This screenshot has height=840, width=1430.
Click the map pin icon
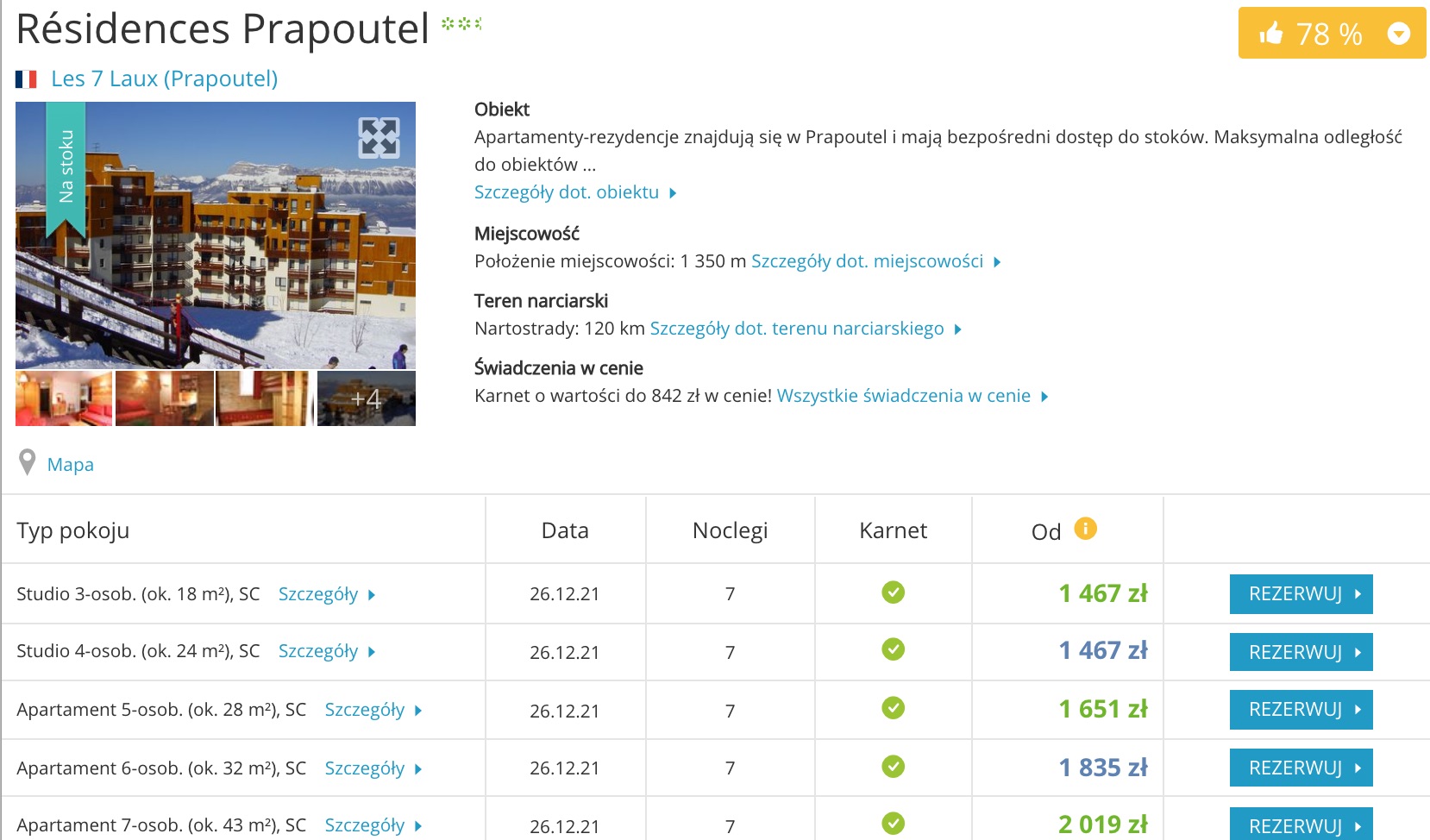[x=28, y=463]
